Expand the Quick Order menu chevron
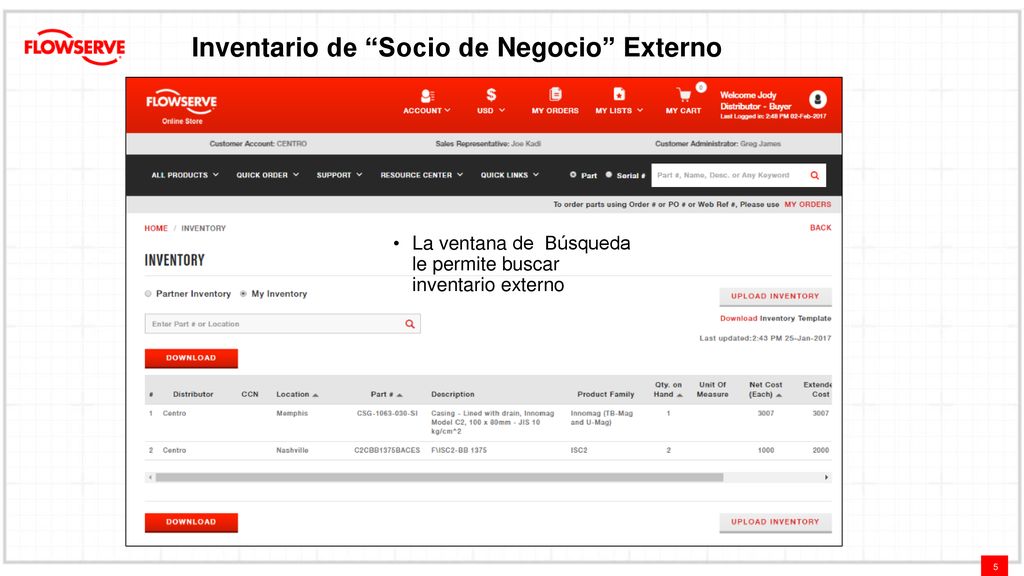1024x576 pixels. coord(296,175)
